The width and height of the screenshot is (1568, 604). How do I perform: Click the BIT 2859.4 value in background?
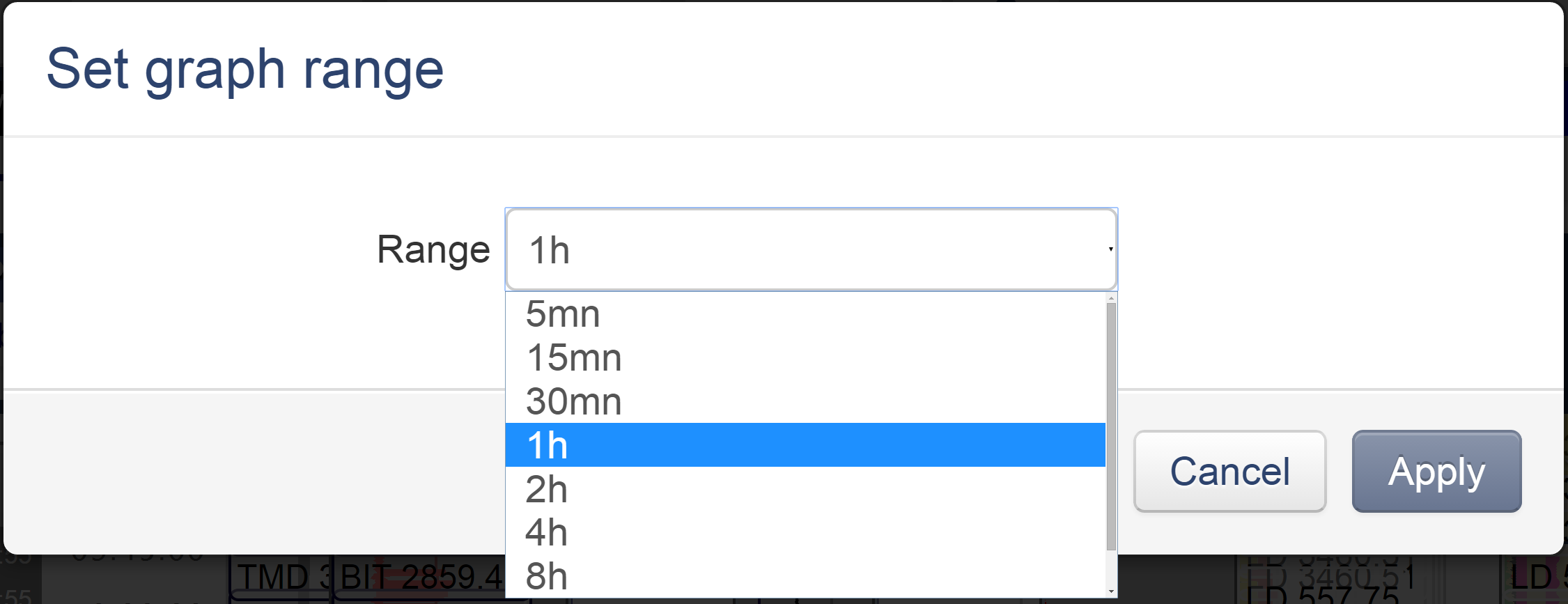(418, 574)
